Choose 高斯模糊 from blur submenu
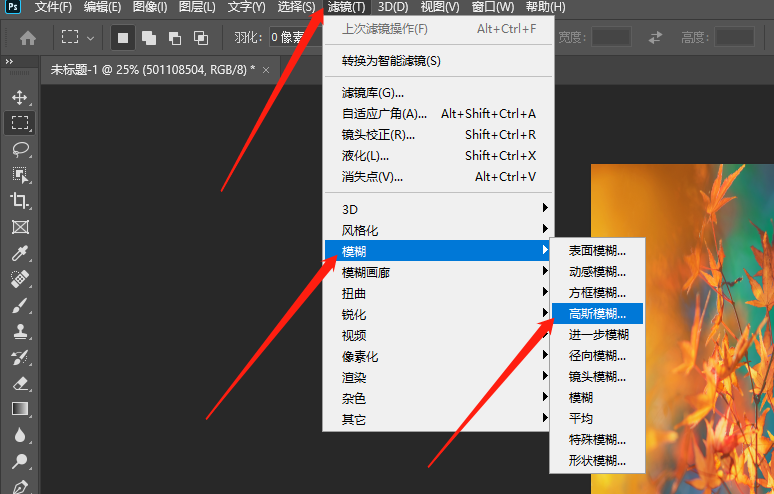Viewport: 774px width, 494px height. tap(597, 313)
